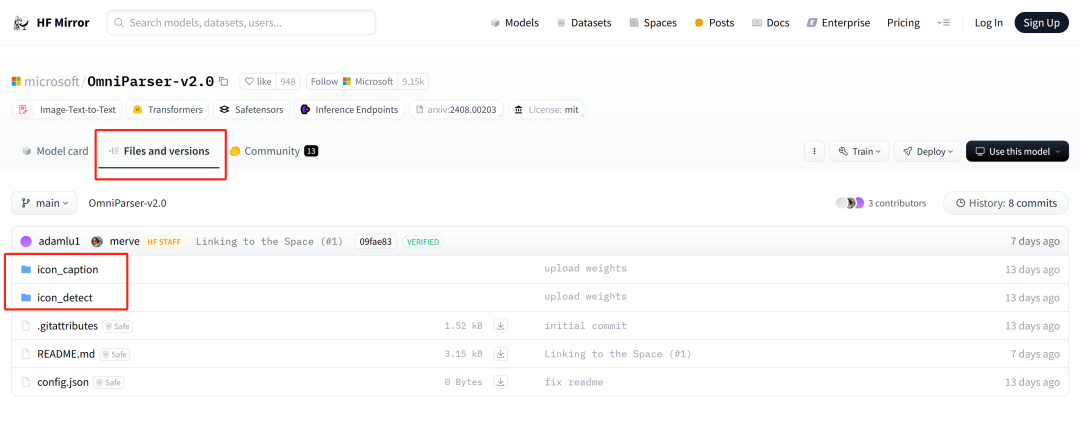
Task: Switch to the Files and versions tab
Action: click(159, 151)
